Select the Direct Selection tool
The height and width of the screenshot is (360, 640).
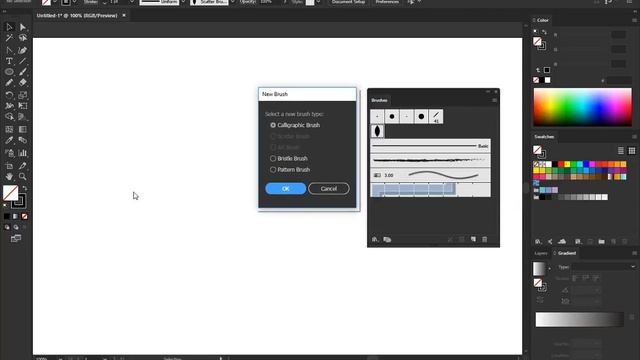pyautogui.click(x=22, y=27)
